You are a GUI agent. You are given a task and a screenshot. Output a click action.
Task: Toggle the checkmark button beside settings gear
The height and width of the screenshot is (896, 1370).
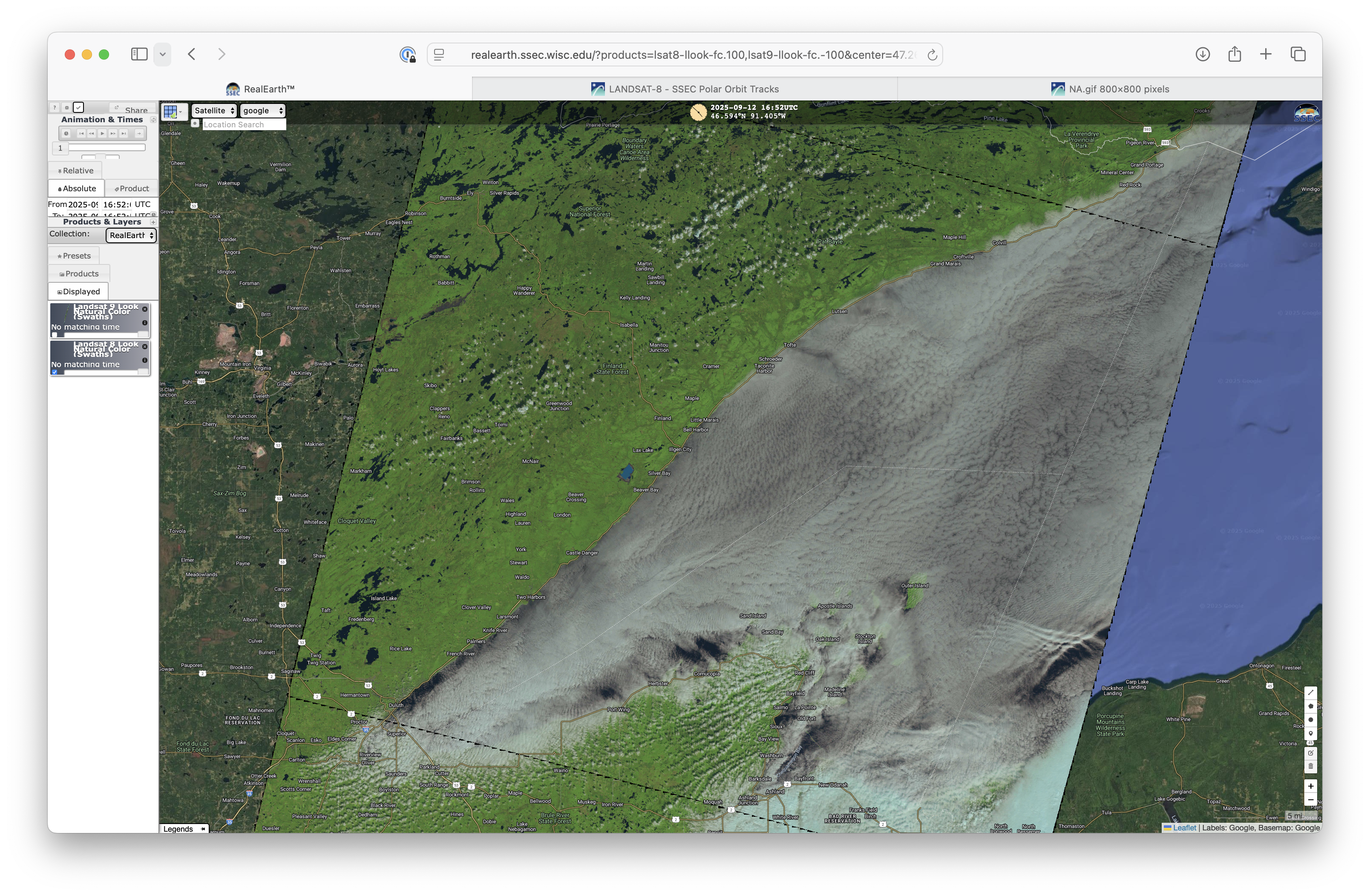79,108
